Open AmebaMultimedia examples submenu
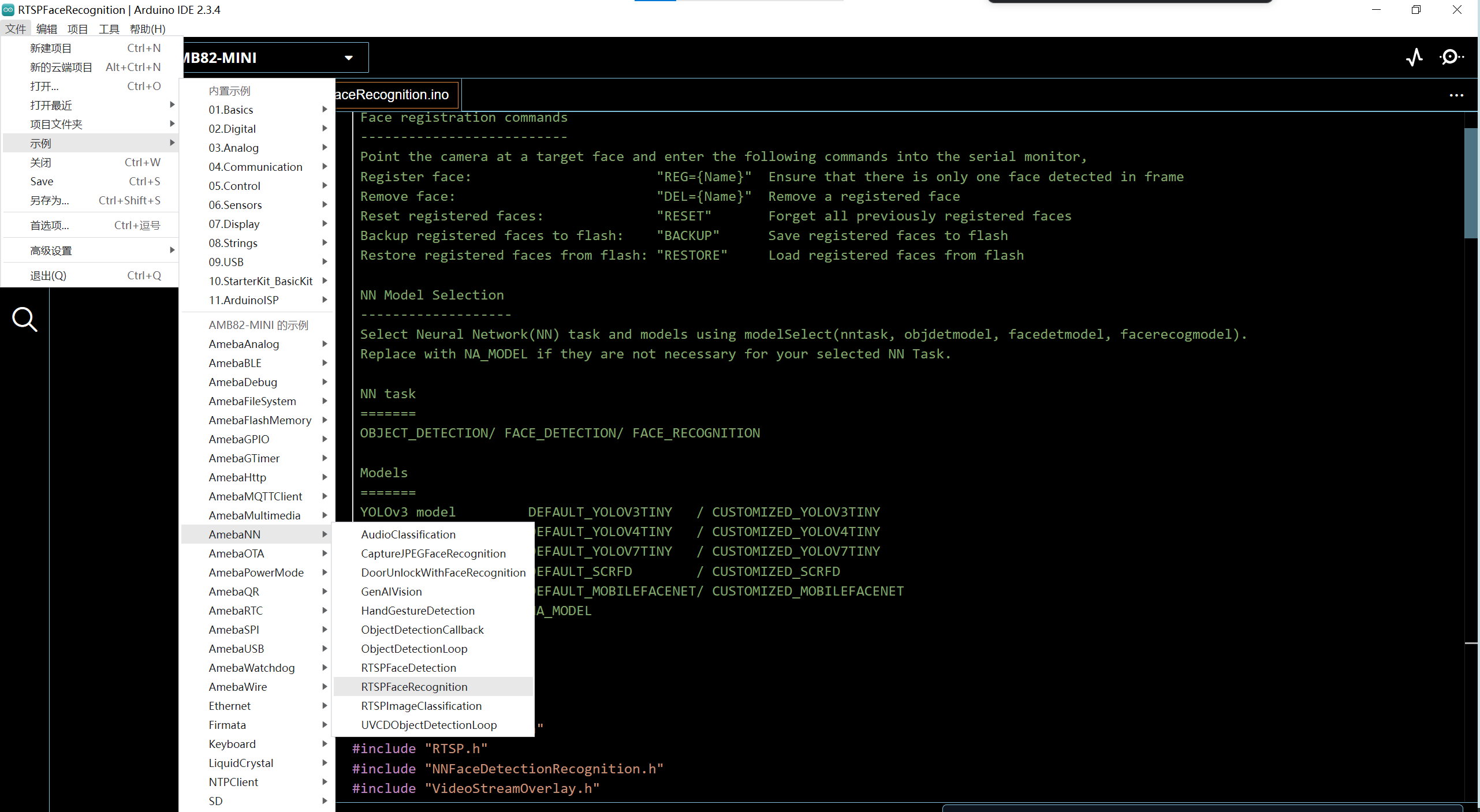1480x812 pixels. click(x=258, y=515)
